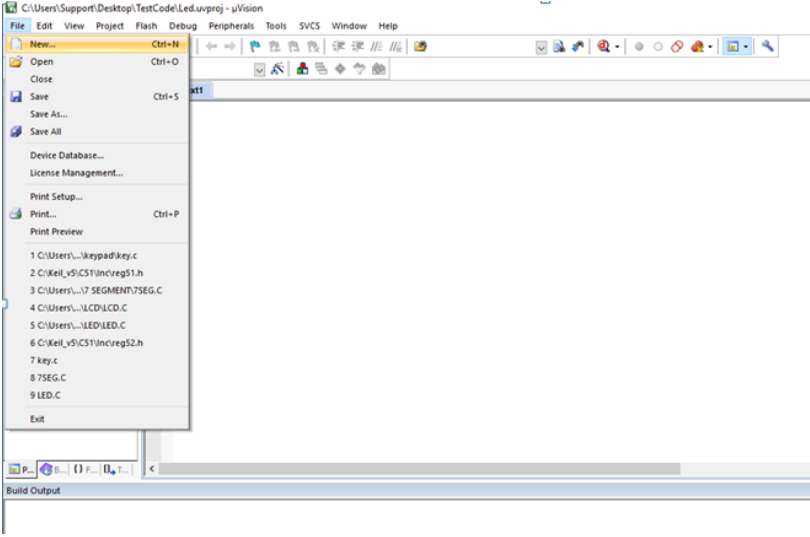
Task: Click Manage Project Items colored blocks icon
Action: click(302, 69)
